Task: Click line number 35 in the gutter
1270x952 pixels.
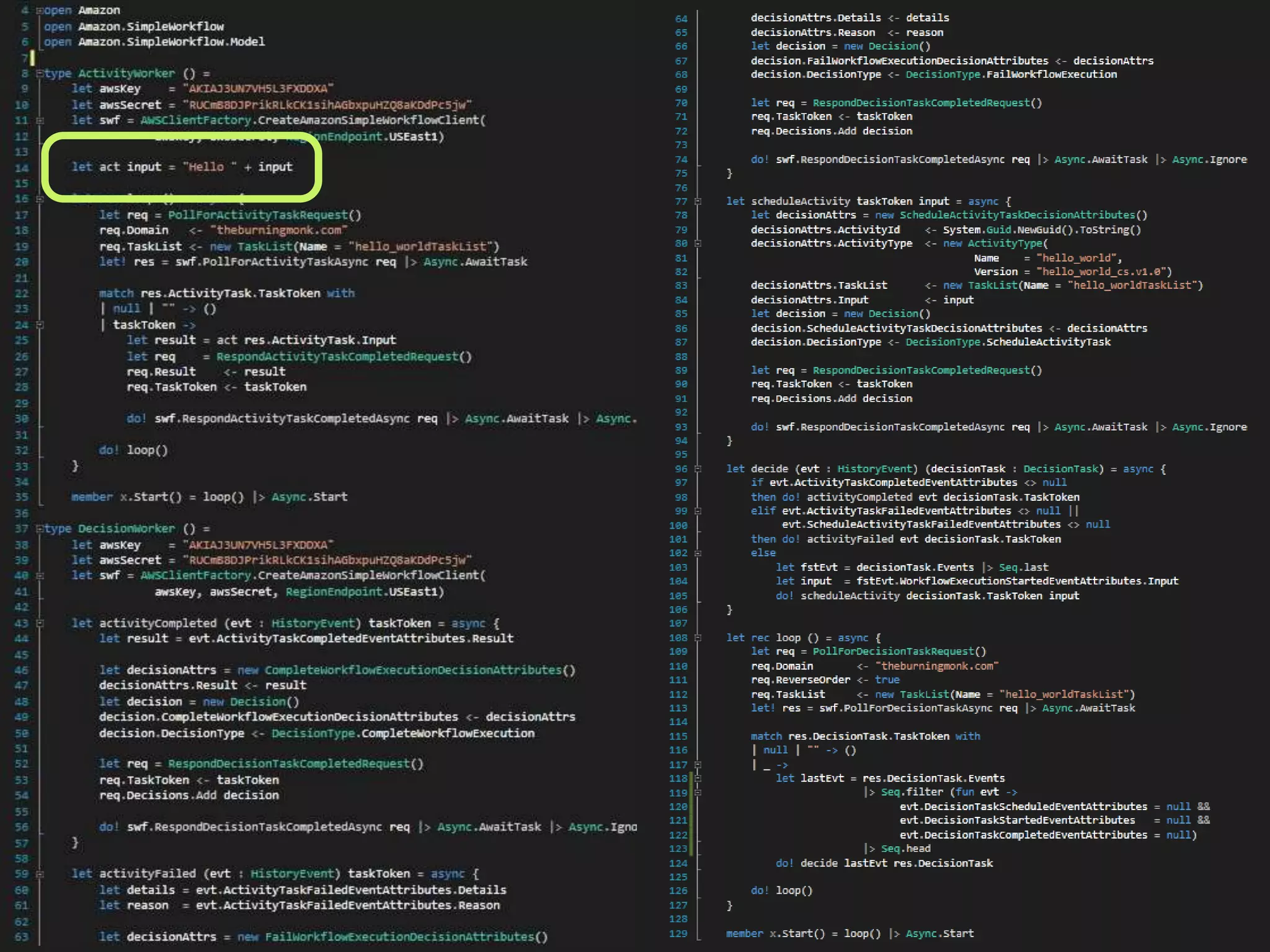Action: [x=21, y=497]
